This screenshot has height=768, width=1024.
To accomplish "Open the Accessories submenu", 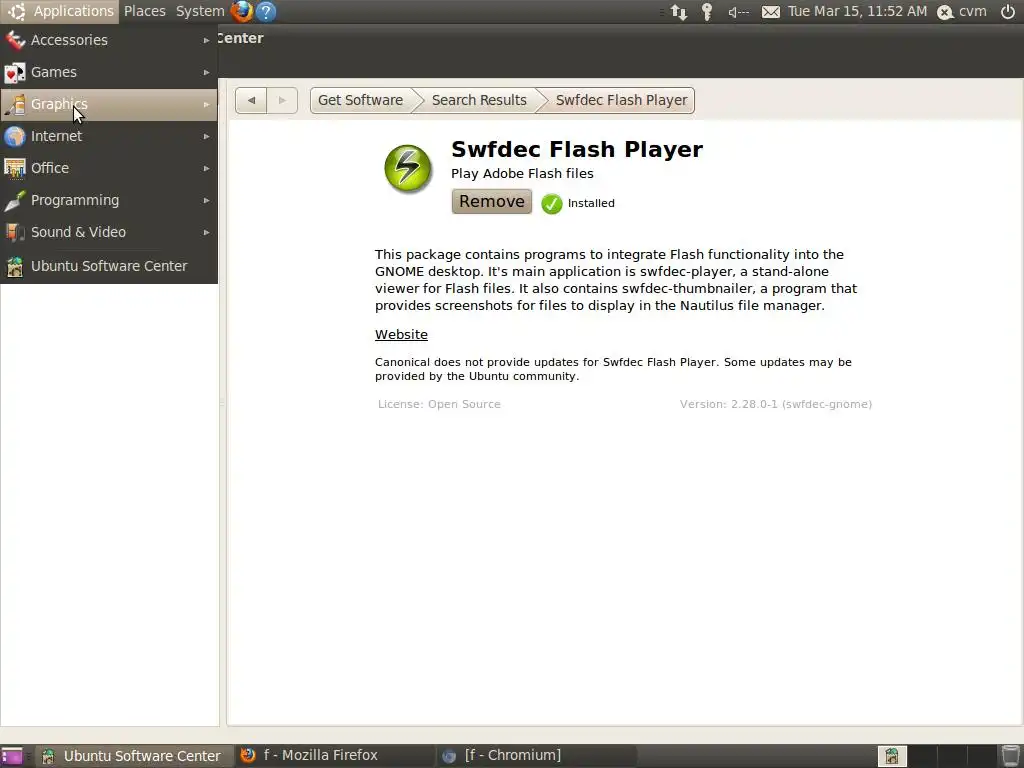I will (x=108, y=40).
